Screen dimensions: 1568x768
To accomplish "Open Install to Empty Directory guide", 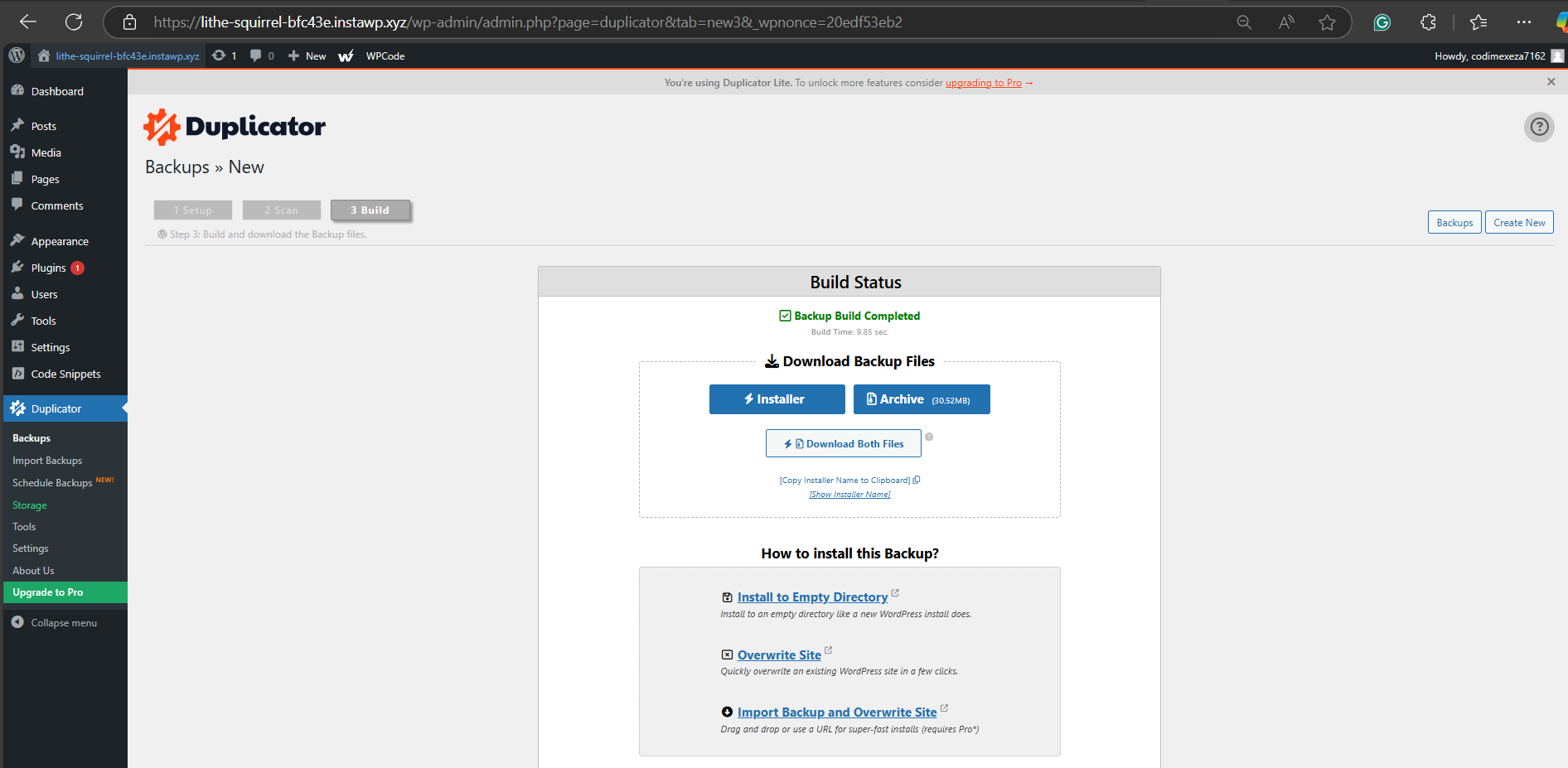I will pyautogui.click(x=812, y=597).
